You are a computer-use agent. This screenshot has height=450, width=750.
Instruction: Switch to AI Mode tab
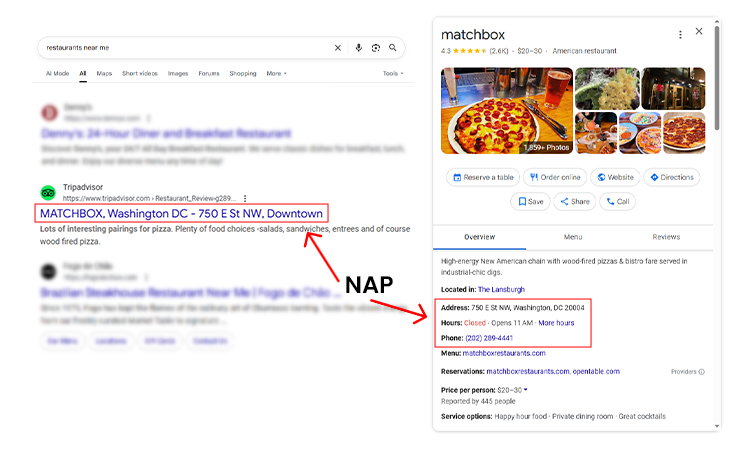[x=57, y=74]
